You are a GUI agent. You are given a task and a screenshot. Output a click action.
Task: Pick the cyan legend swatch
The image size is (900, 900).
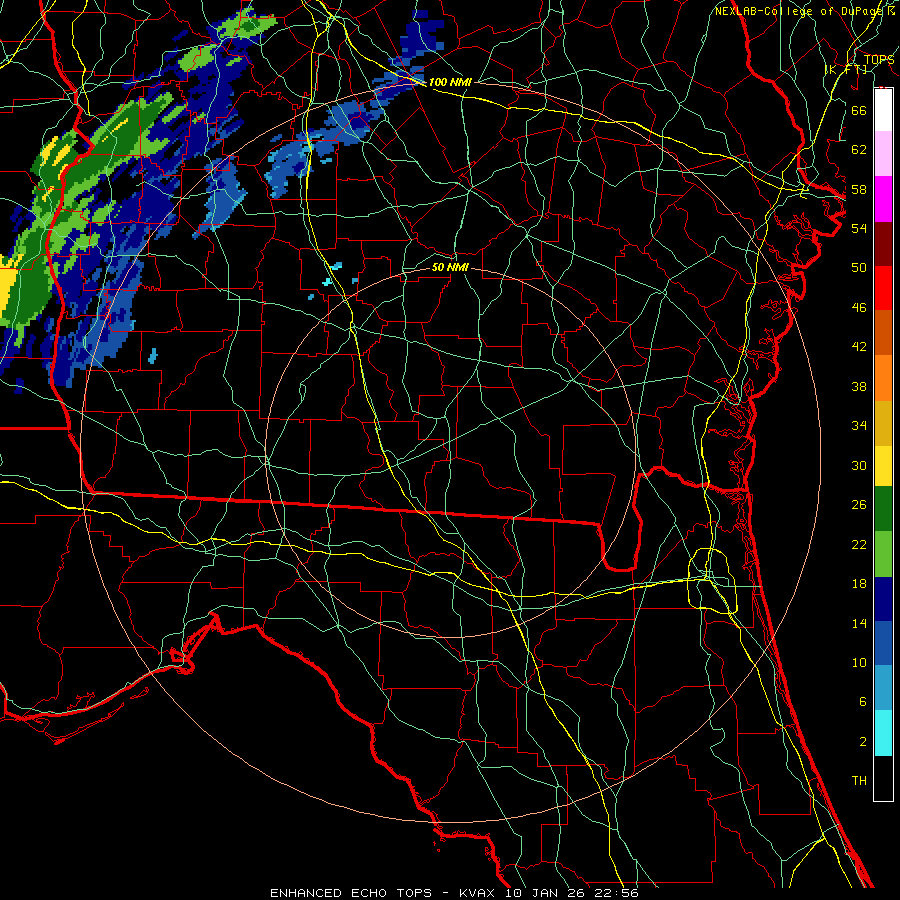[x=883, y=733]
